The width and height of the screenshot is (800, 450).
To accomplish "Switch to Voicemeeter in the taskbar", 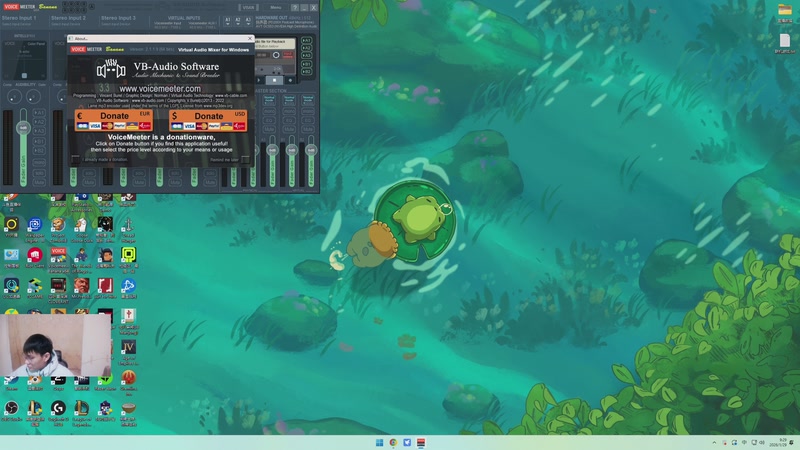I will click(421, 442).
